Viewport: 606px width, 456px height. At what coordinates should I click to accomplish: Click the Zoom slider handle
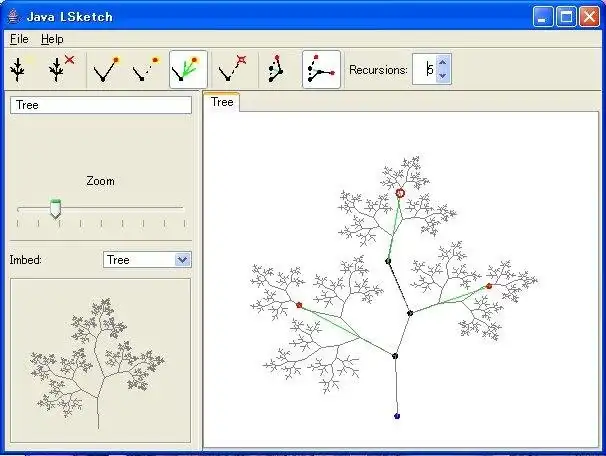click(x=56, y=209)
